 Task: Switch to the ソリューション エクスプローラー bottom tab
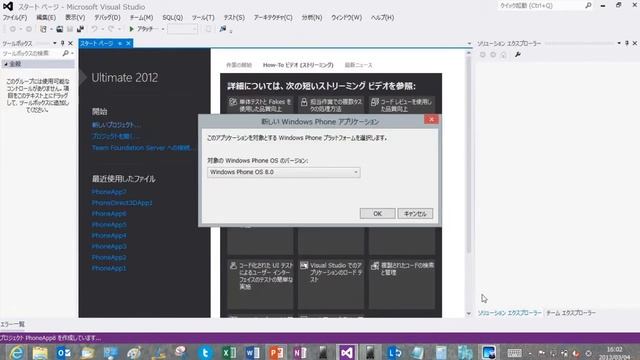(509, 313)
